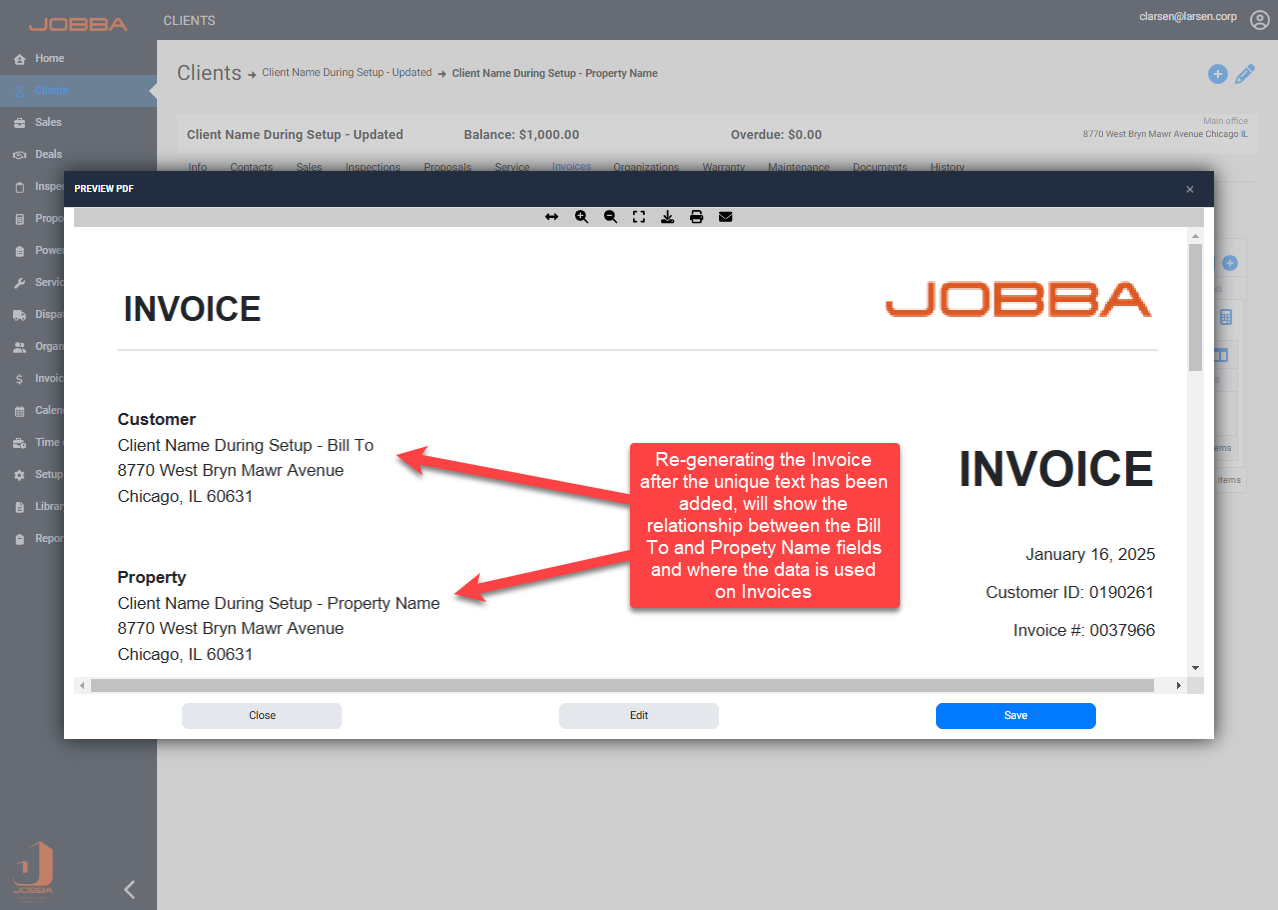Download the invoice PDF

[667, 217]
